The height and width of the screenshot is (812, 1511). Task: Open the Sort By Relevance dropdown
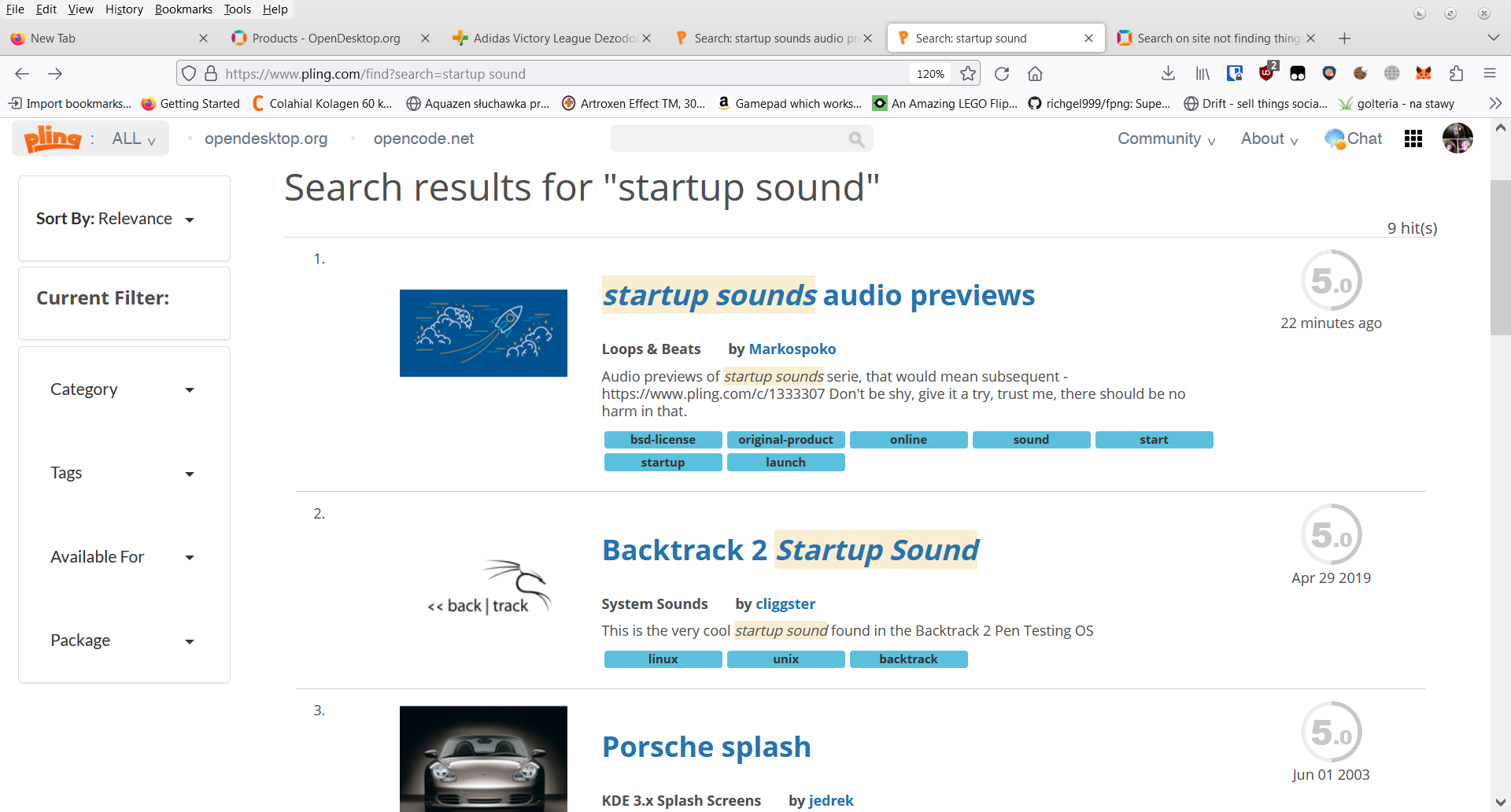coord(116,219)
